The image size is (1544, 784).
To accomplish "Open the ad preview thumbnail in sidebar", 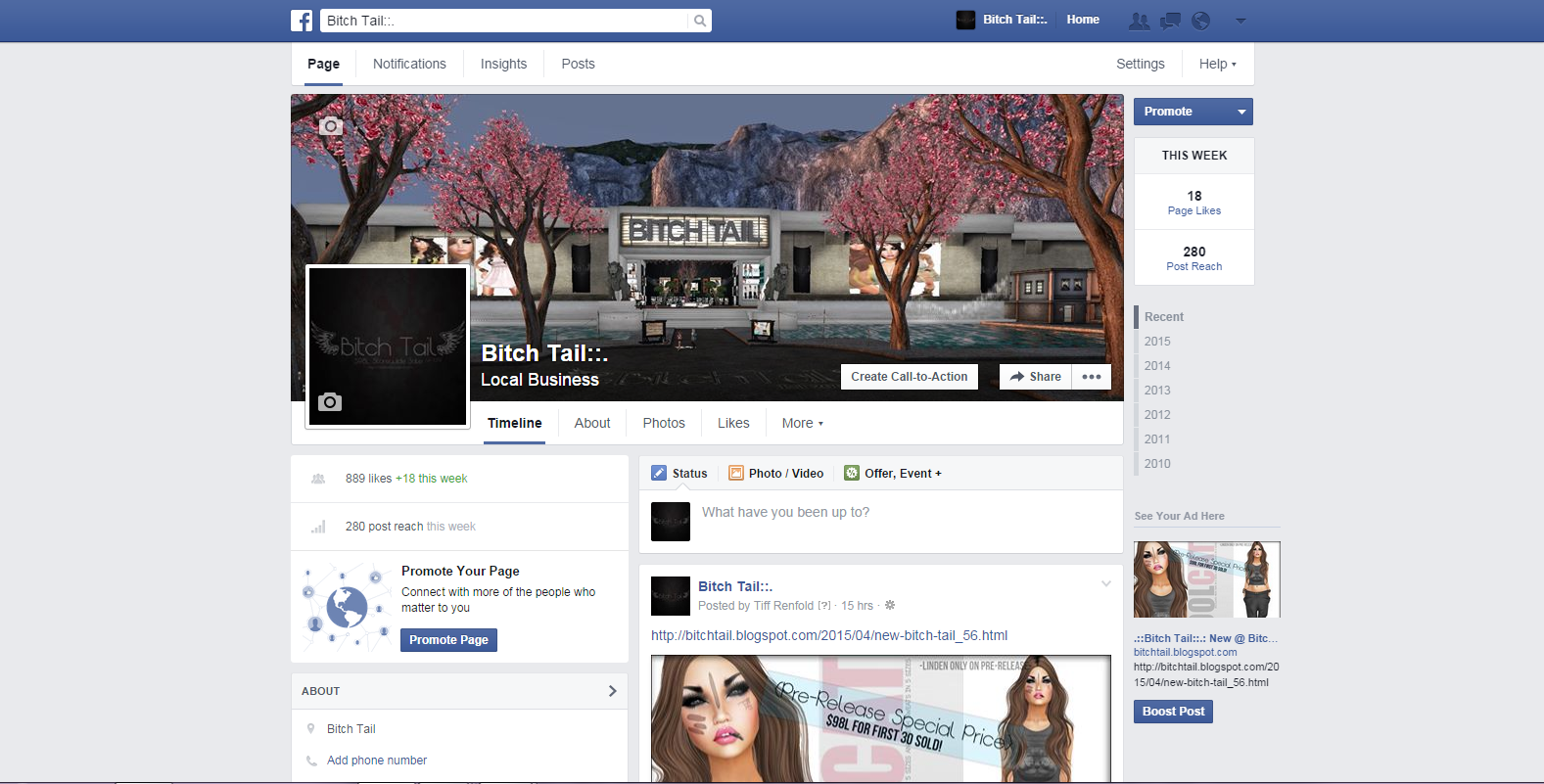I will pos(1207,579).
